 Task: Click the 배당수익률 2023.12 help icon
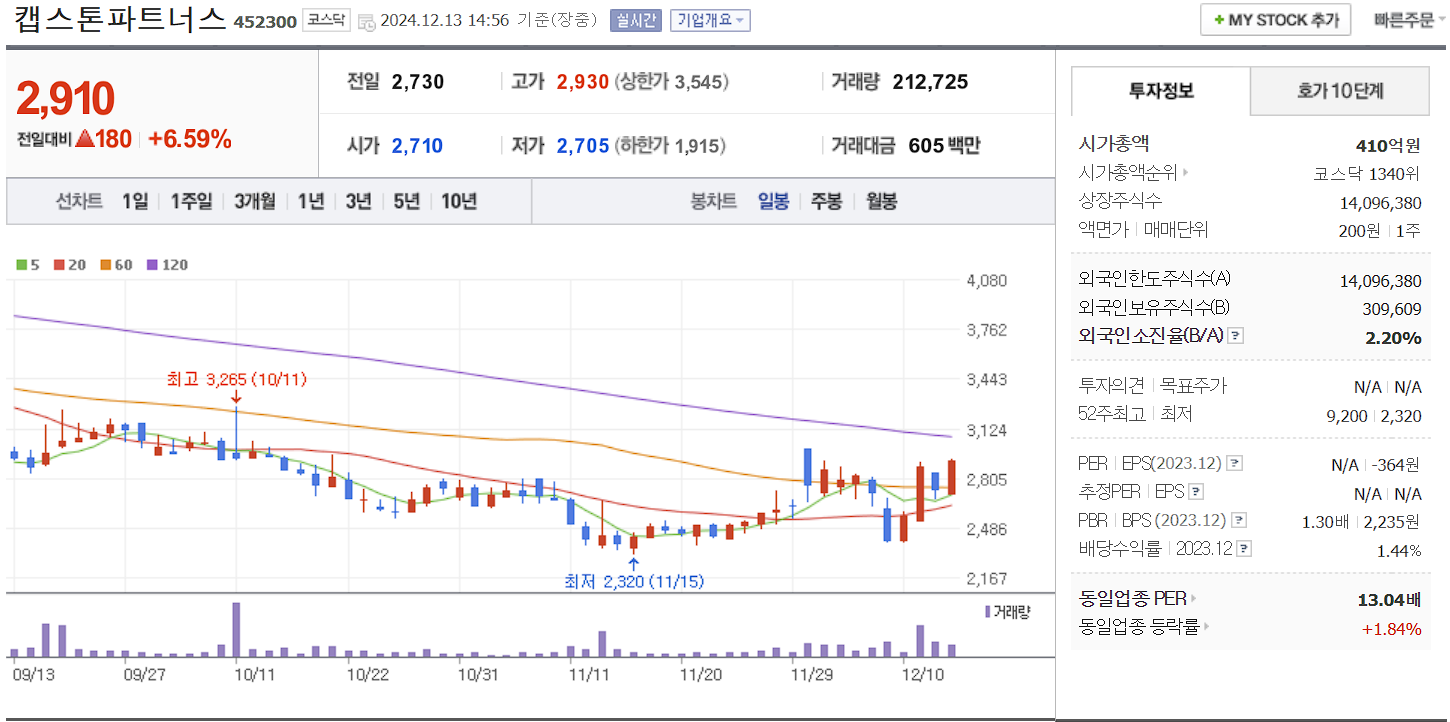pyautogui.click(x=1243, y=548)
